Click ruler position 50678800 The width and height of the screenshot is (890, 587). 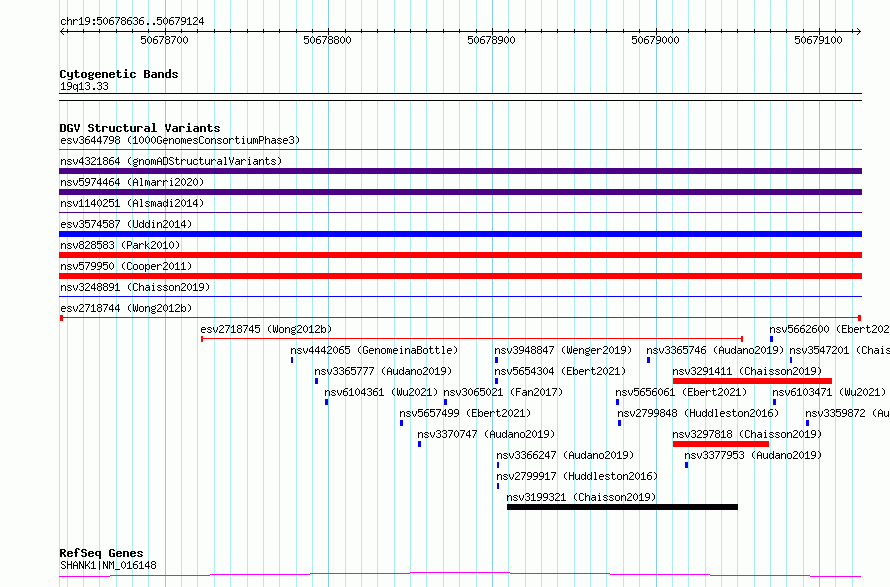click(x=328, y=40)
